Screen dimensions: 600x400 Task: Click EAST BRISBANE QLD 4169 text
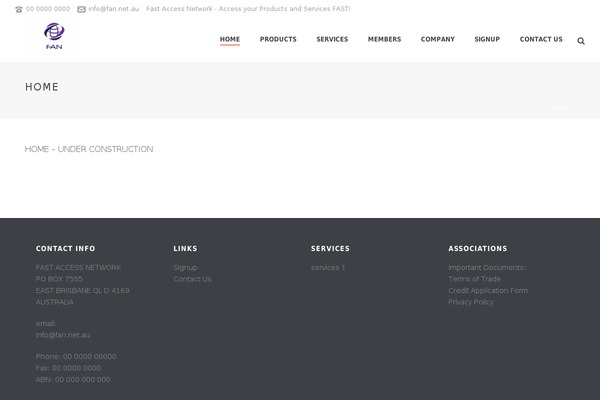[82, 291]
